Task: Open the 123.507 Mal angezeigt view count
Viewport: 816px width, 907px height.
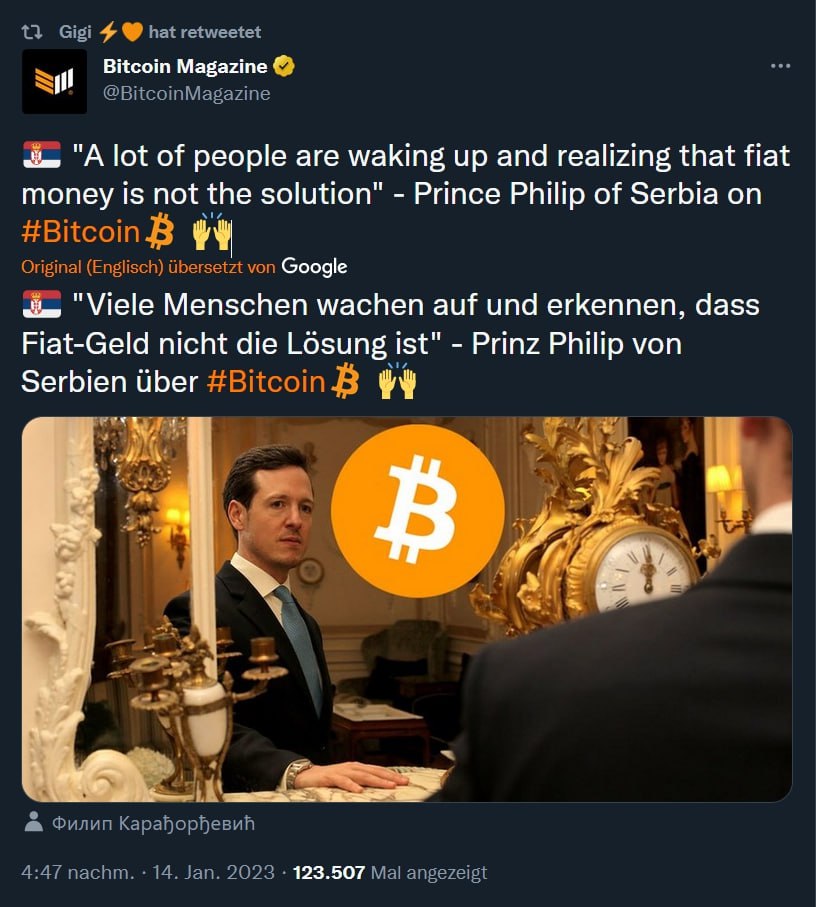Action: [390, 872]
